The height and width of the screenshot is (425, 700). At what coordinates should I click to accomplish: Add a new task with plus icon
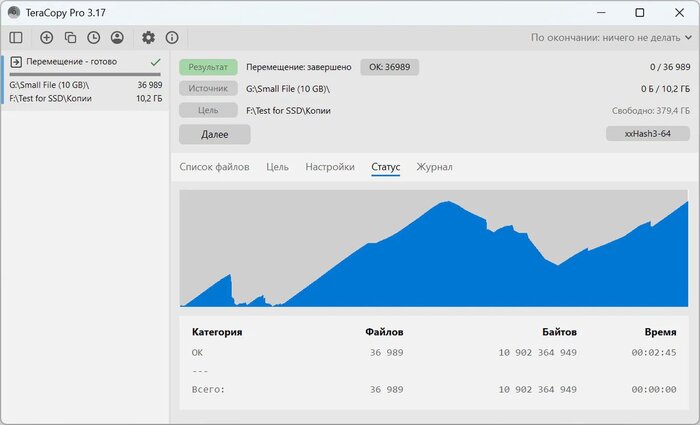[x=46, y=38]
